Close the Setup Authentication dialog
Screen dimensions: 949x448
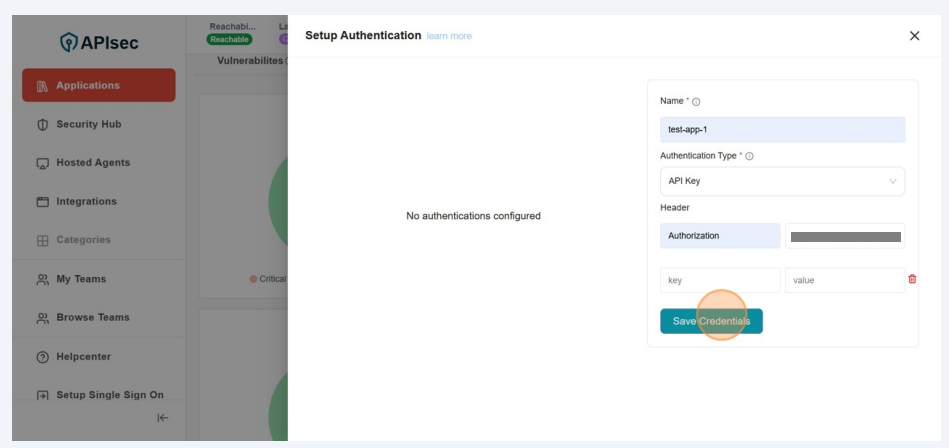coord(913,36)
